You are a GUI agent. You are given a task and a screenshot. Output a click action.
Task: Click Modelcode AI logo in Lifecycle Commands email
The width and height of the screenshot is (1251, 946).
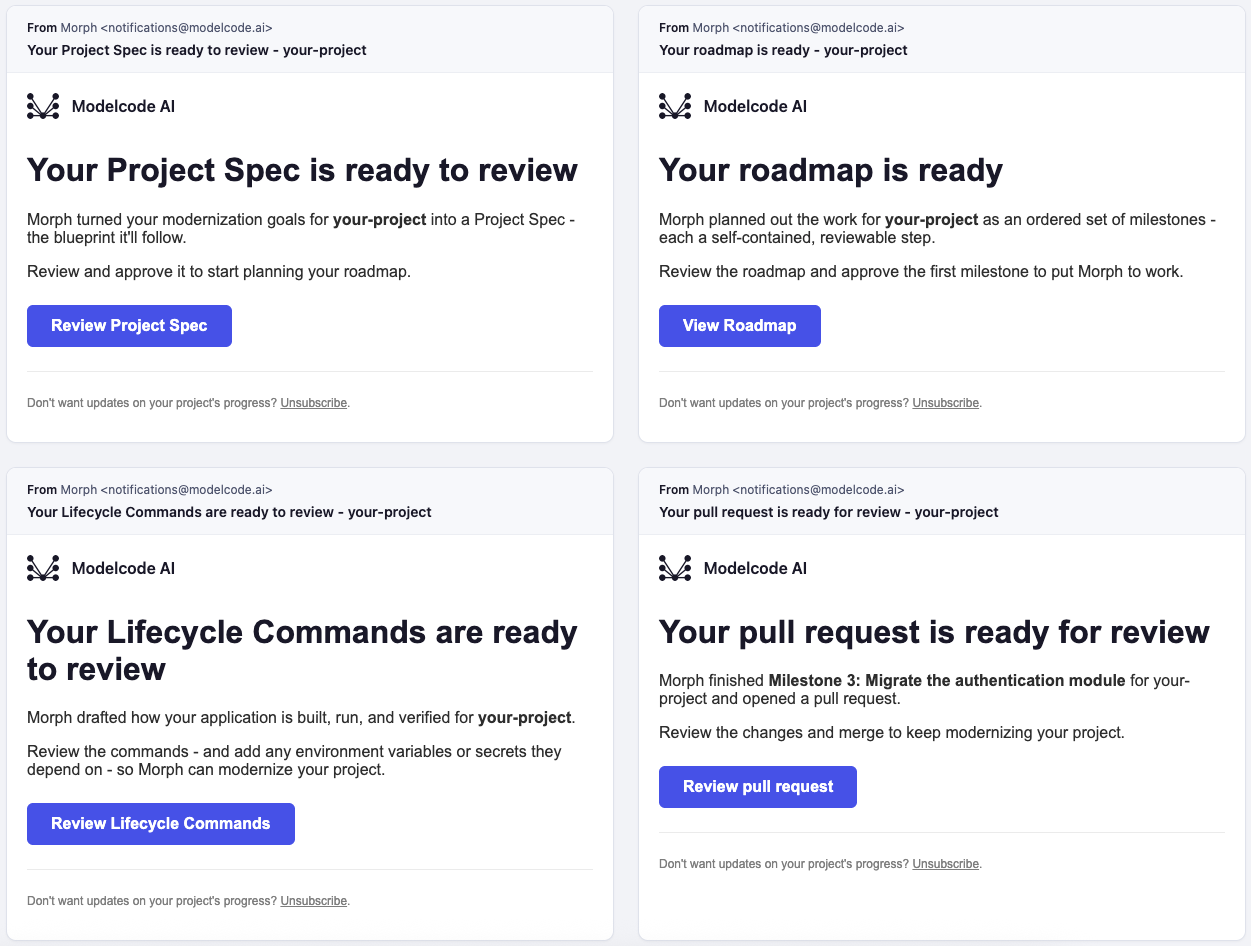[x=43, y=568]
